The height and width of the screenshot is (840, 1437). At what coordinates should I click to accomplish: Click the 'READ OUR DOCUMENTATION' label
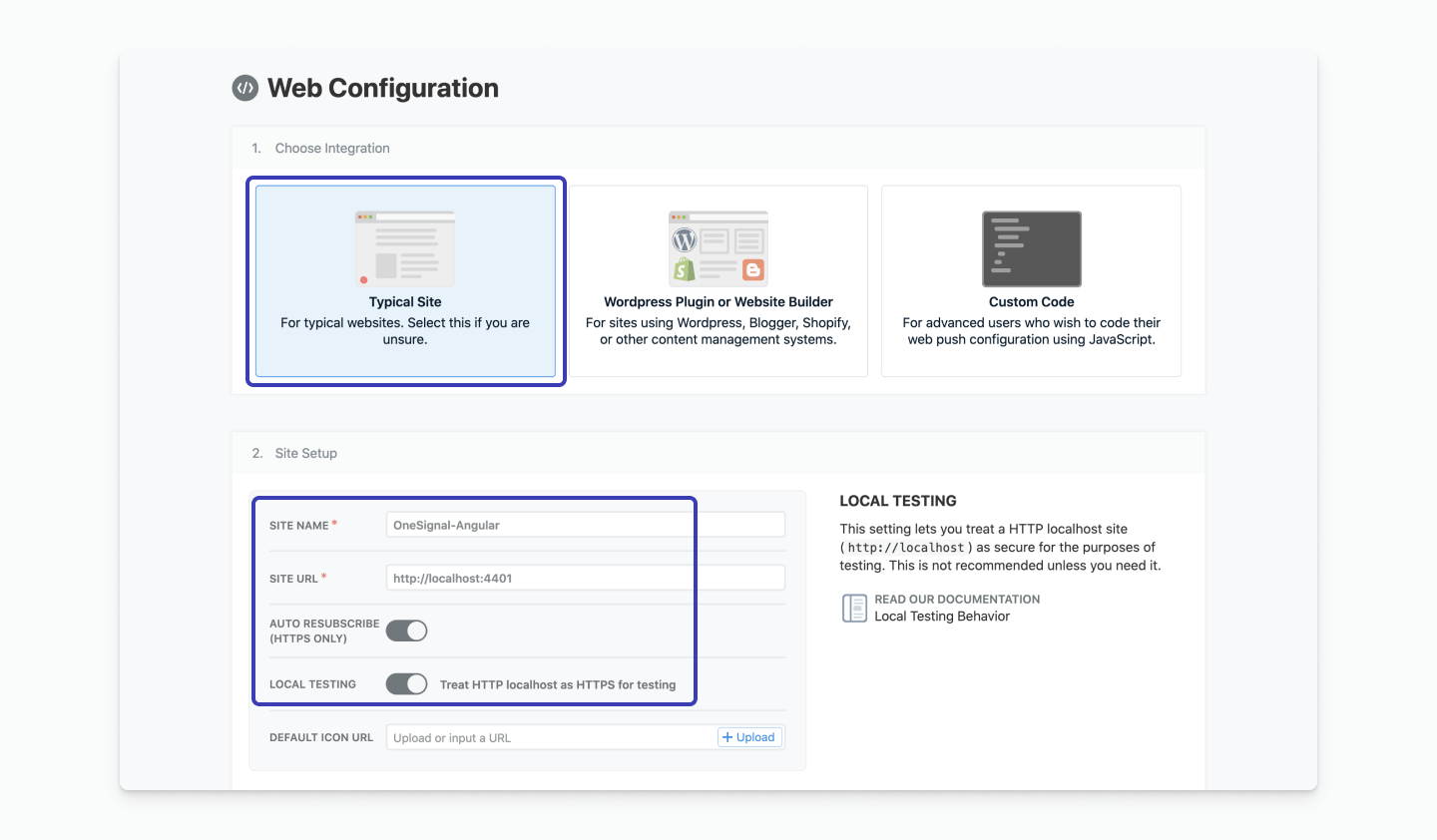pyautogui.click(x=957, y=600)
